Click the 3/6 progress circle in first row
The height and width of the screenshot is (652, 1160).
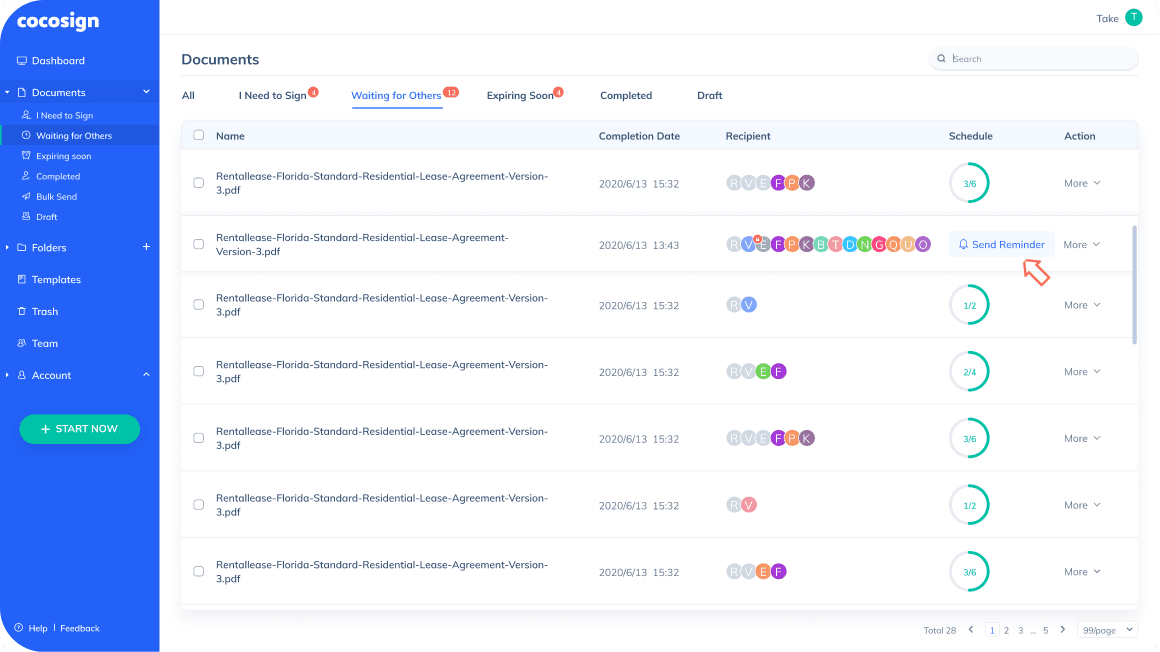[969, 183]
